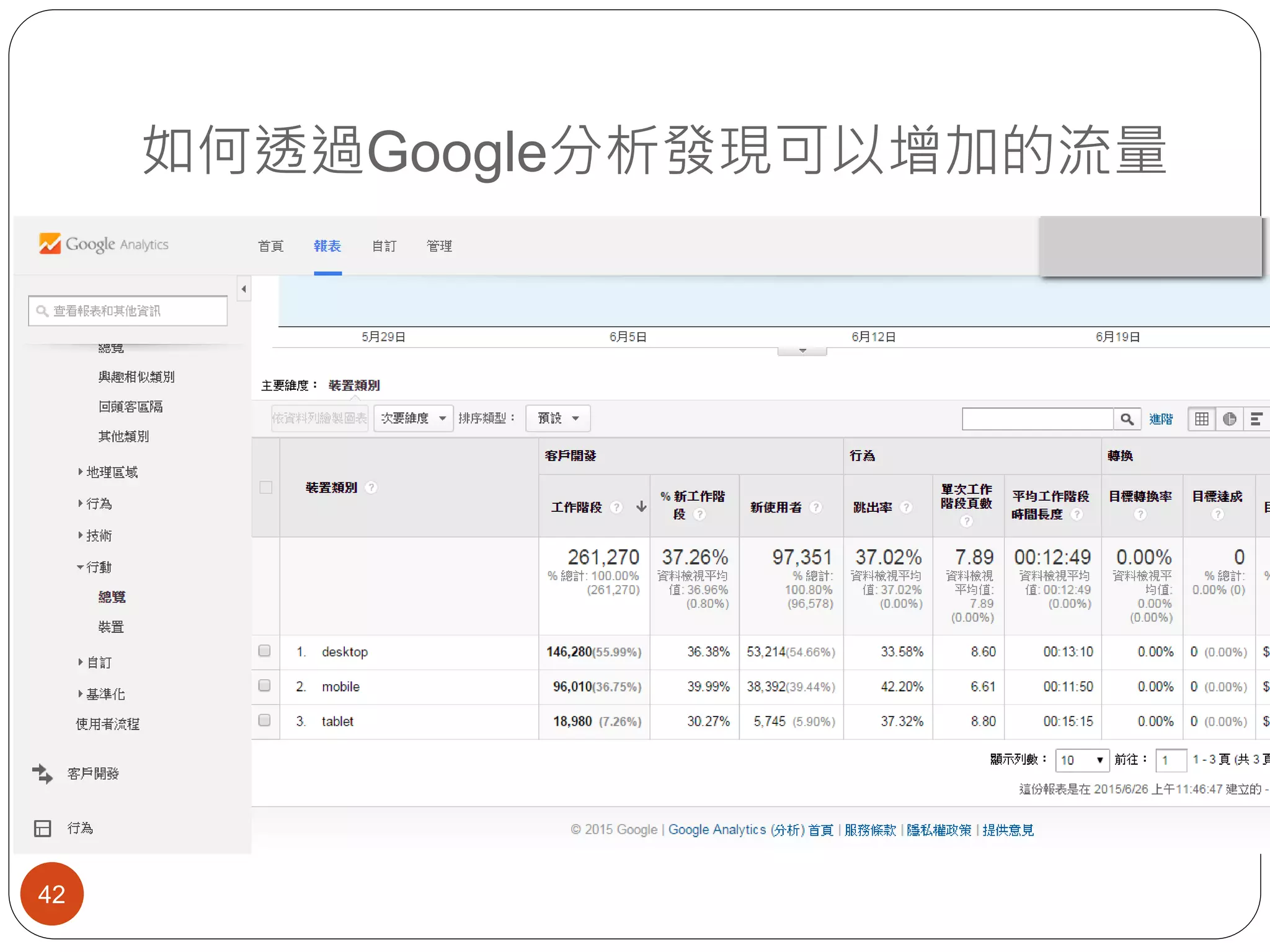Select 回頭客區隔 in sidebar

tap(130, 407)
